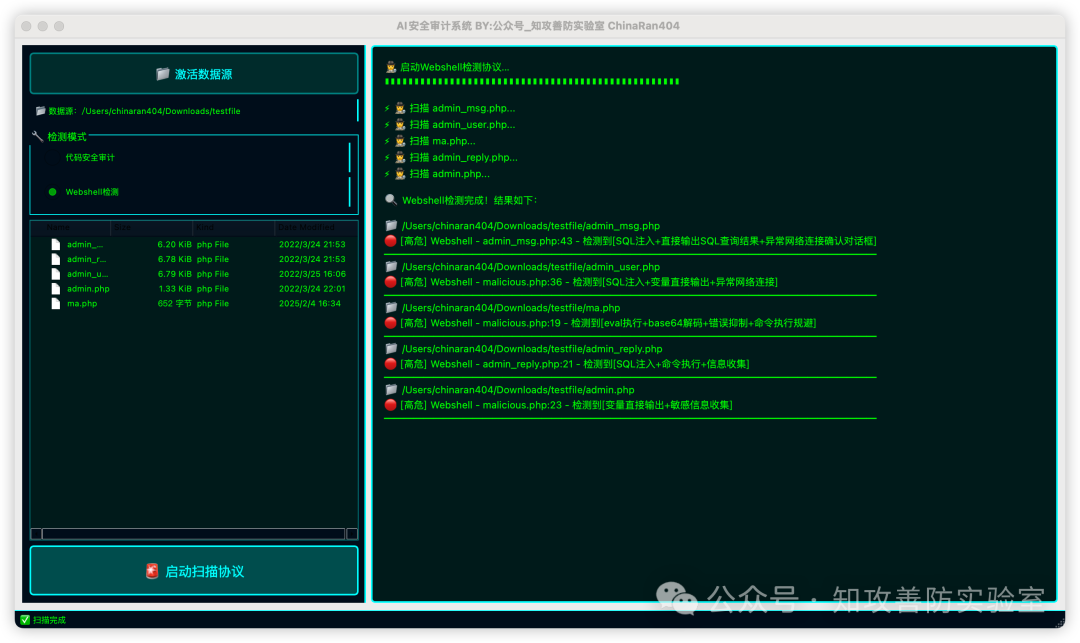
Task: Click folder icon before testfile/admin_msg.php path
Action: 391,225
